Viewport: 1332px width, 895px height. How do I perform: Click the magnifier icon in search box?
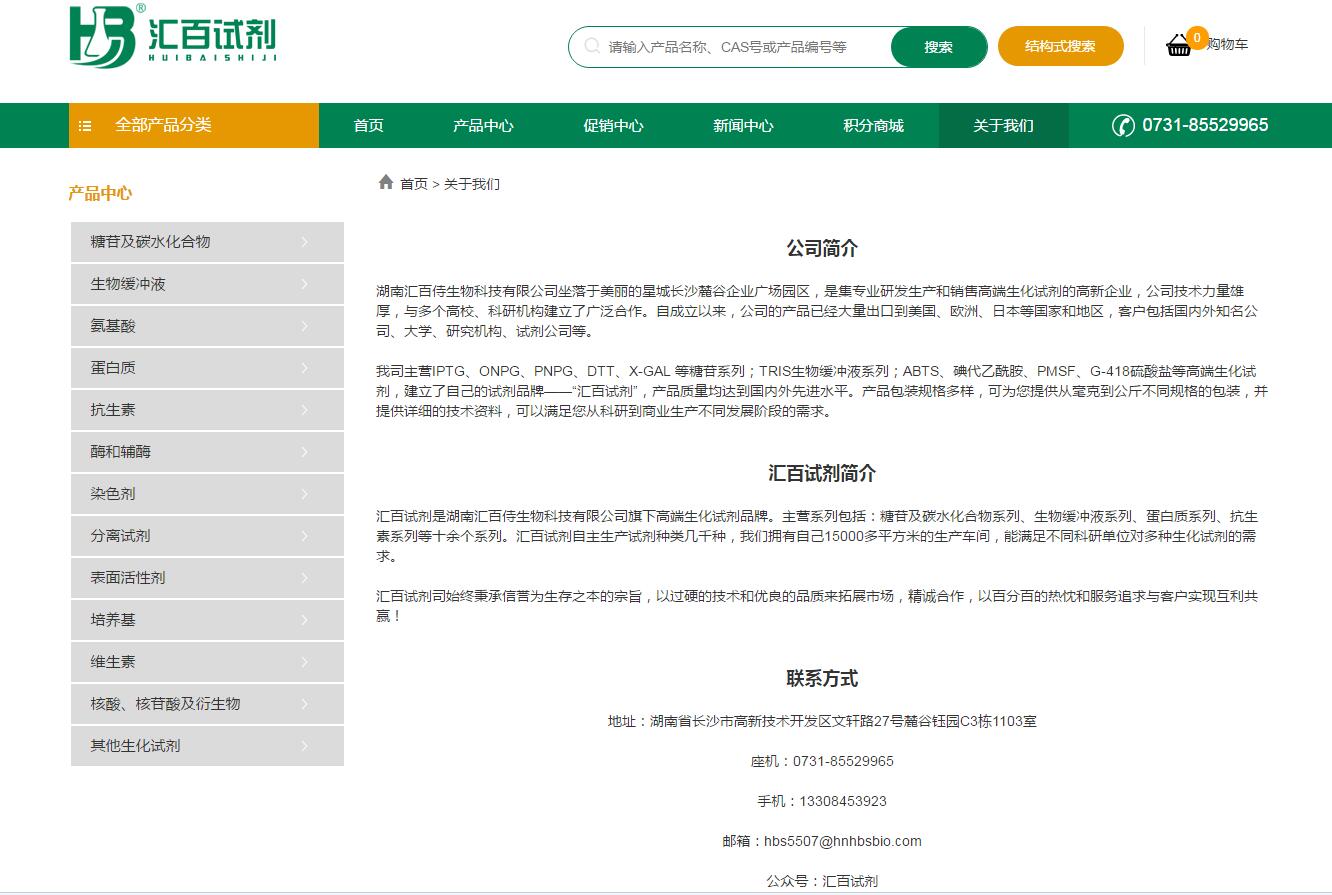592,46
